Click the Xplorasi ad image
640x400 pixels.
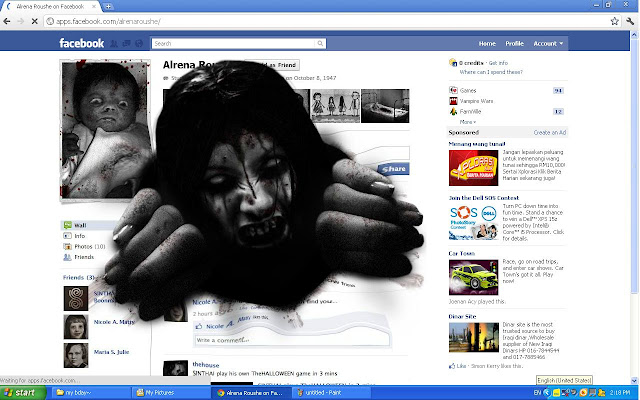(473, 168)
